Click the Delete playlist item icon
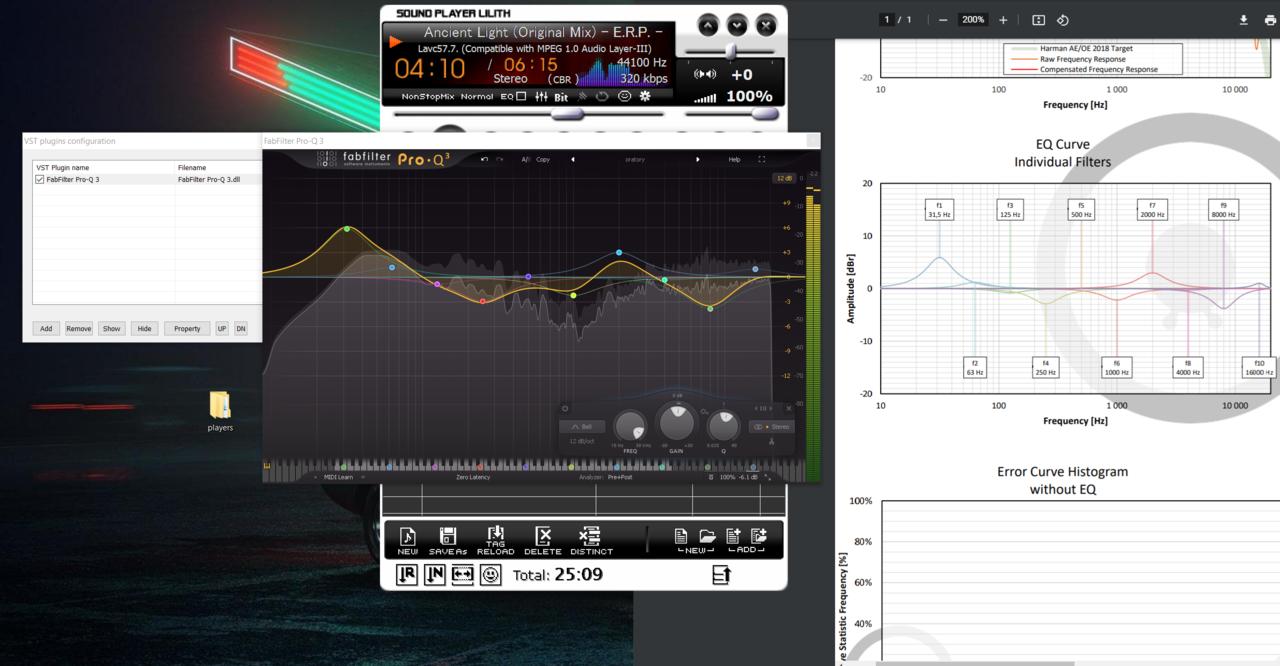The width and height of the screenshot is (1280, 666). [x=543, y=540]
